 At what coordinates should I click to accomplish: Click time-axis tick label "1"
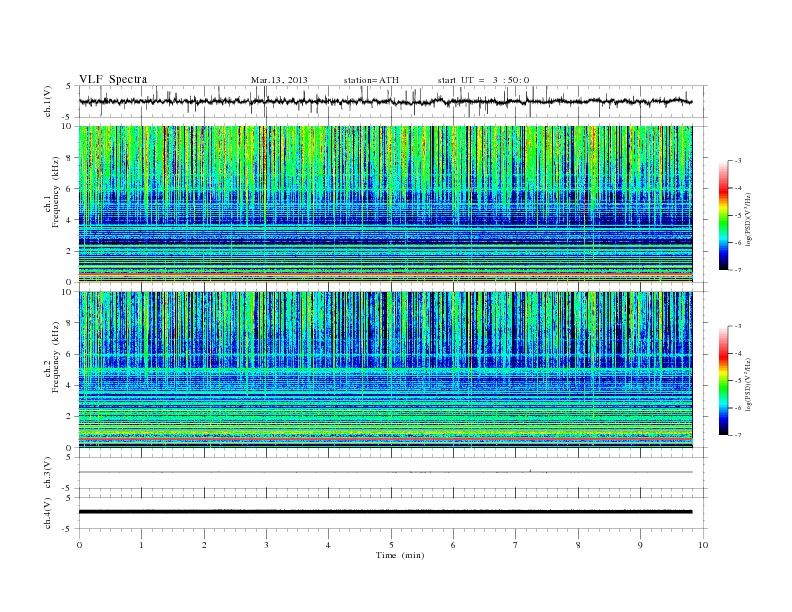click(x=141, y=545)
